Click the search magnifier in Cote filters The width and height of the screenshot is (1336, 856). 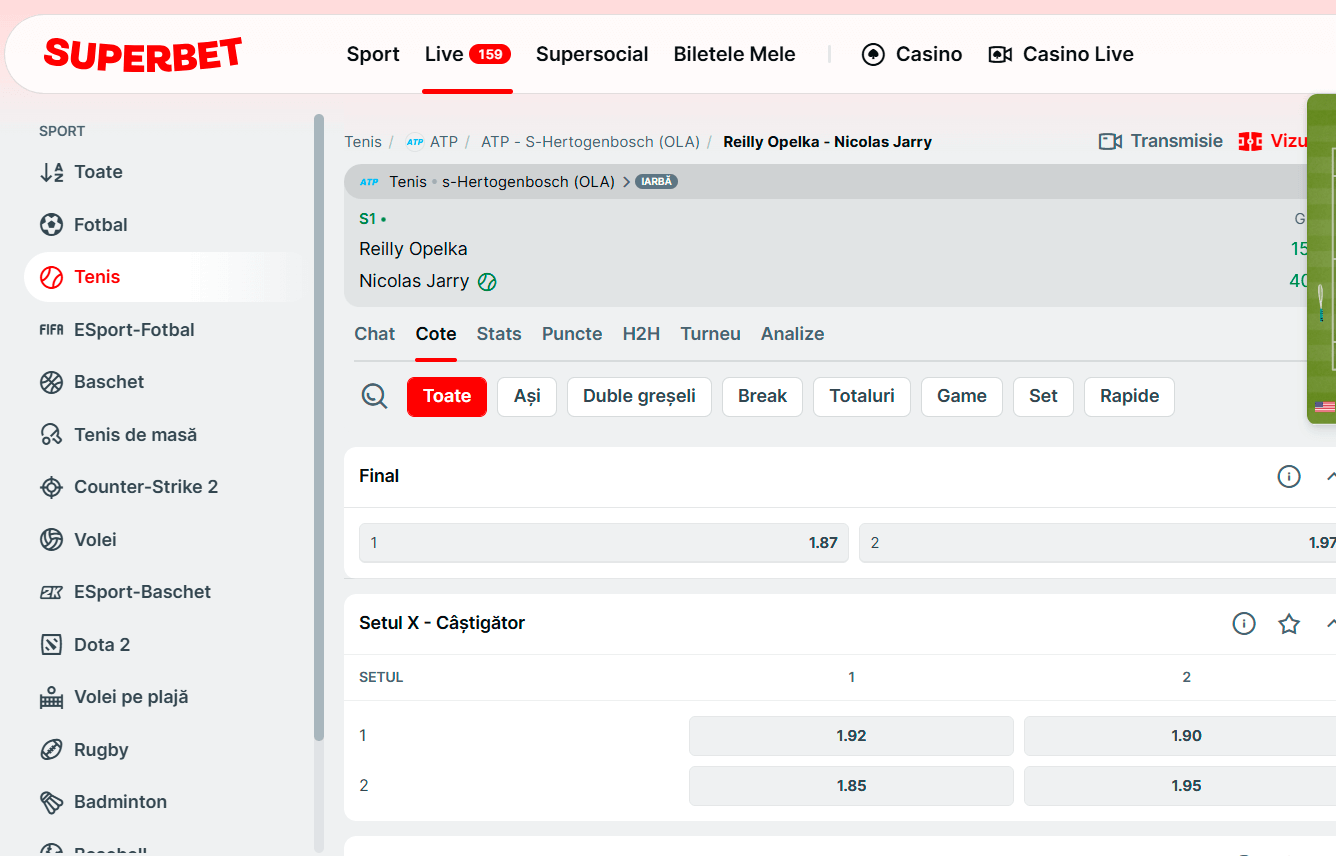[374, 396]
